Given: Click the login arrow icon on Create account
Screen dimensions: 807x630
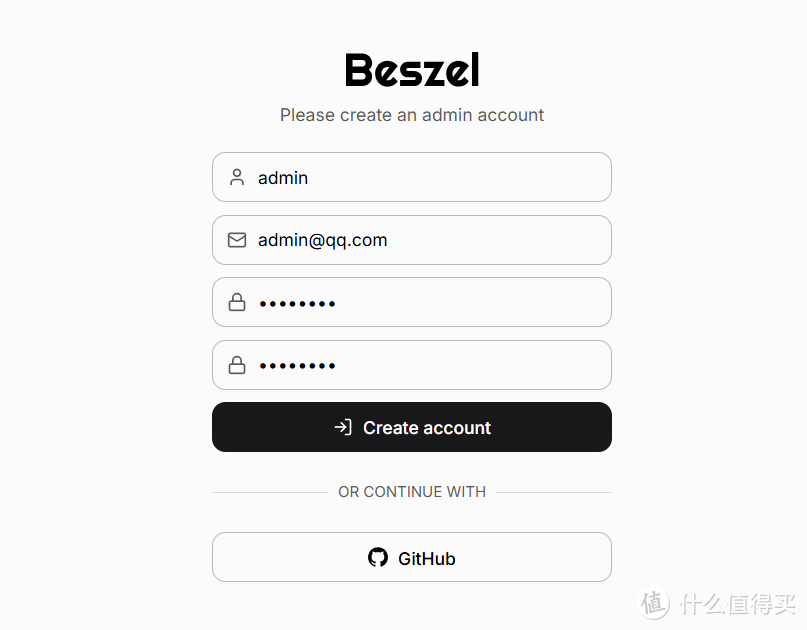Looking at the screenshot, I should coord(343,427).
